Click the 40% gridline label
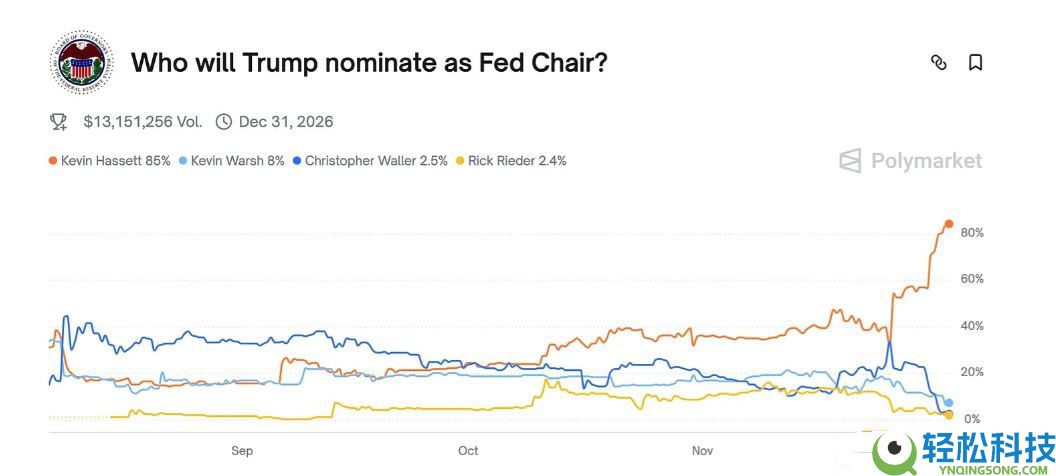 (972, 326)
